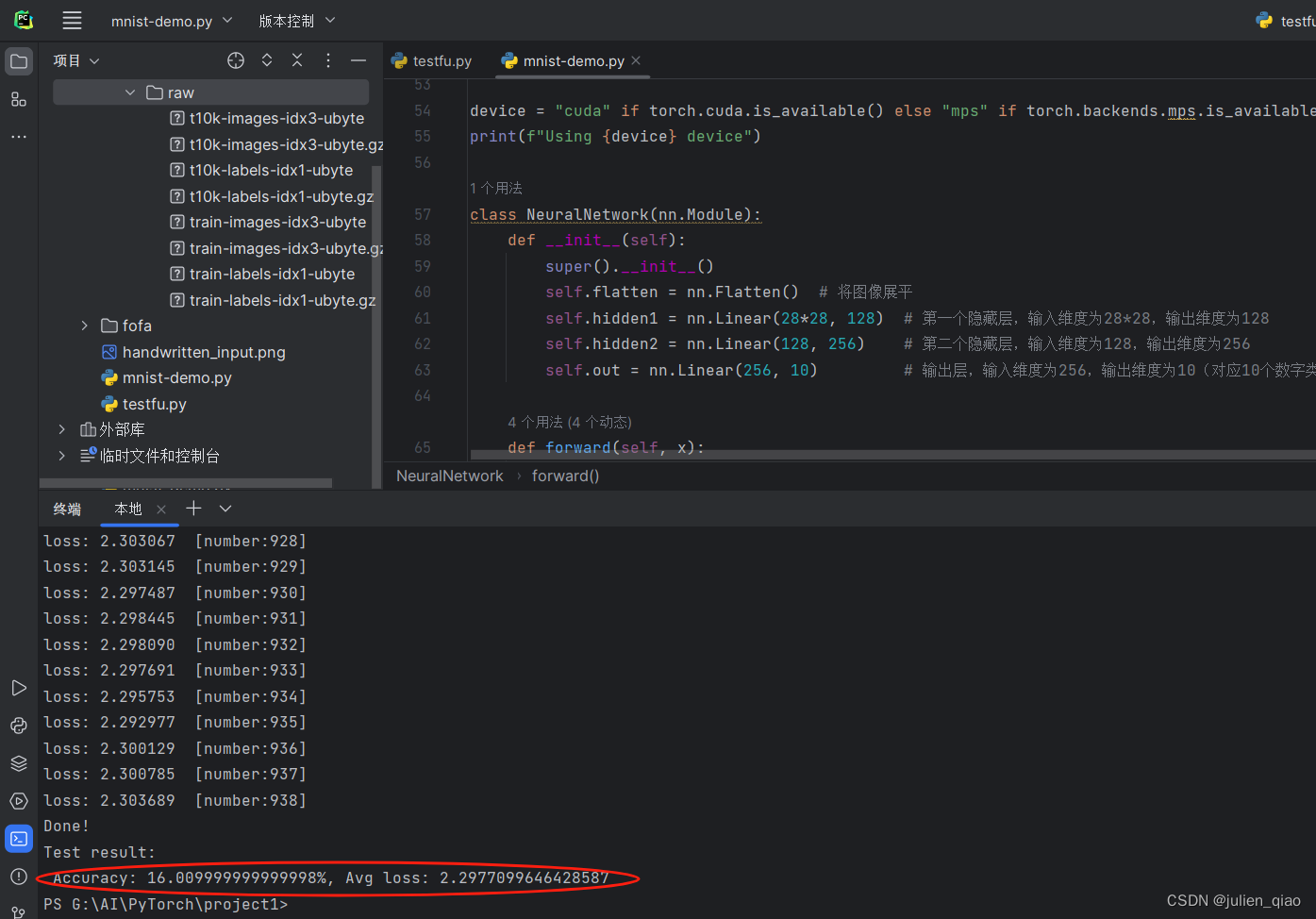1316x919 pixels.
Task: Close the 本地 terminal tab
Action: pos(161,510)
